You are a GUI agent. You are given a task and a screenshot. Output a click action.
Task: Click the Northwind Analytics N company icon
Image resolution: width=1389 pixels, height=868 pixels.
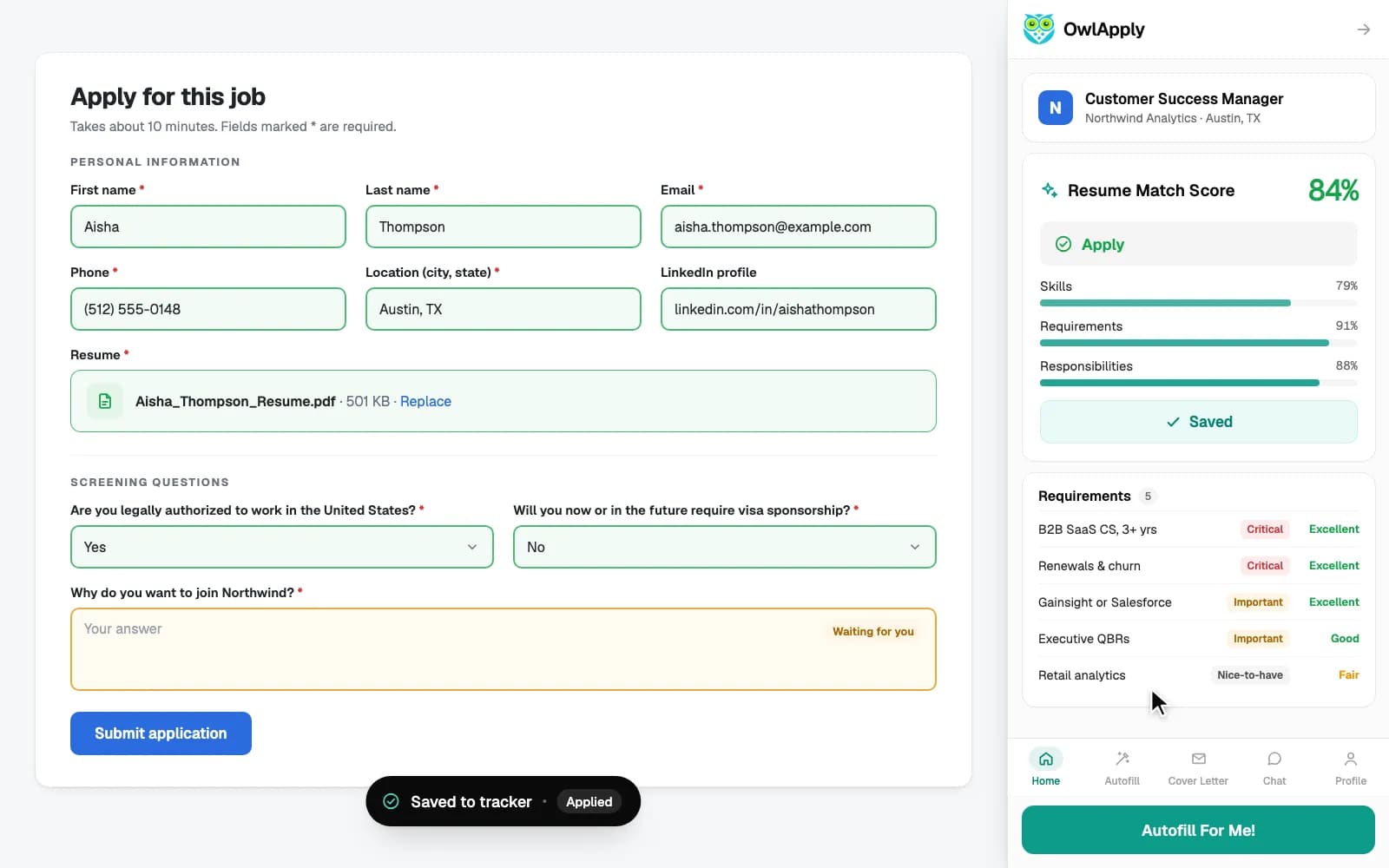click(1056, 108)
